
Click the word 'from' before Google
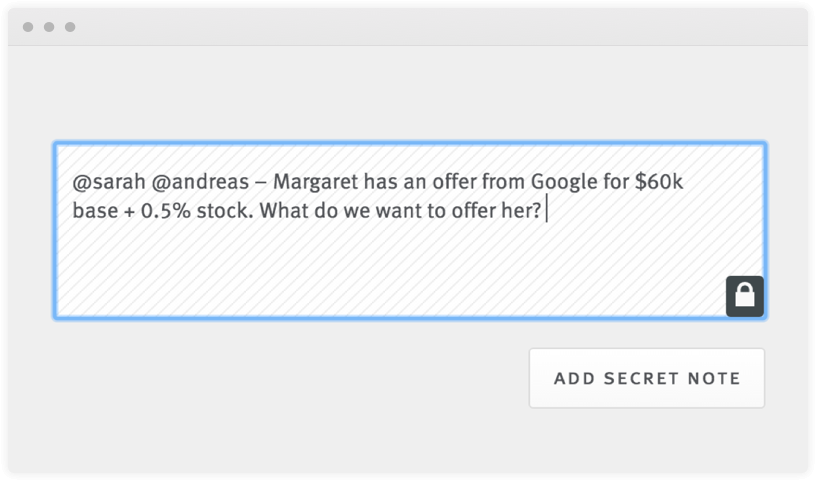[x=503, y=182]
